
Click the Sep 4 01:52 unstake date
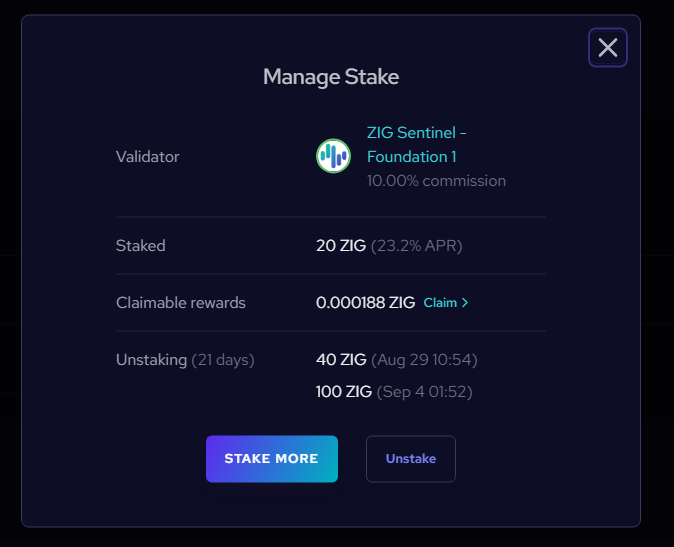[424, 391]
